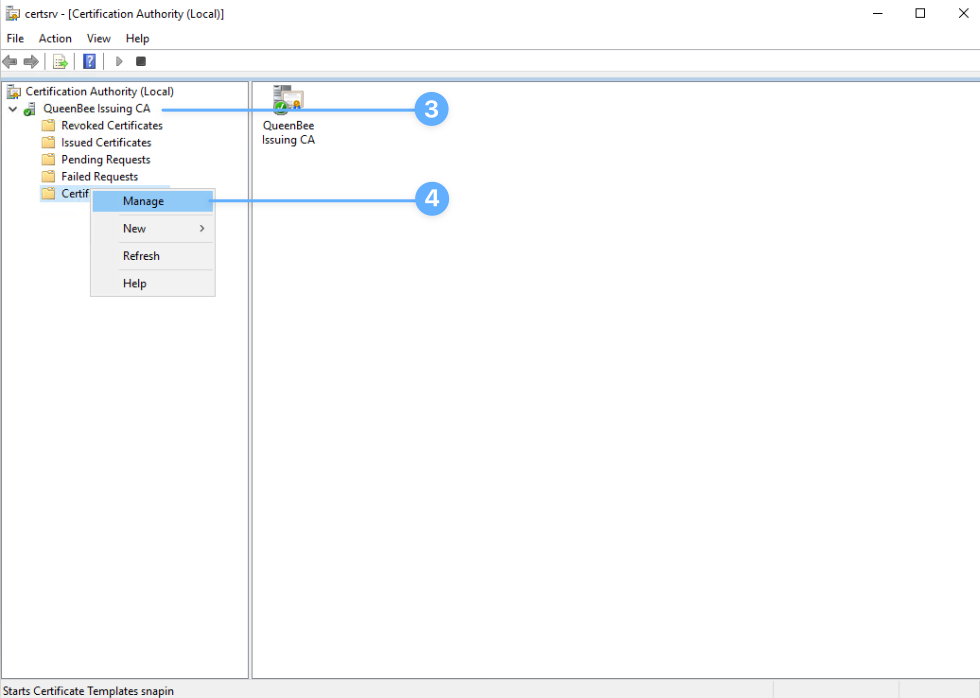This screenshot has height=698, width=980.
Task: Open the Action menu
Action: 55,38
